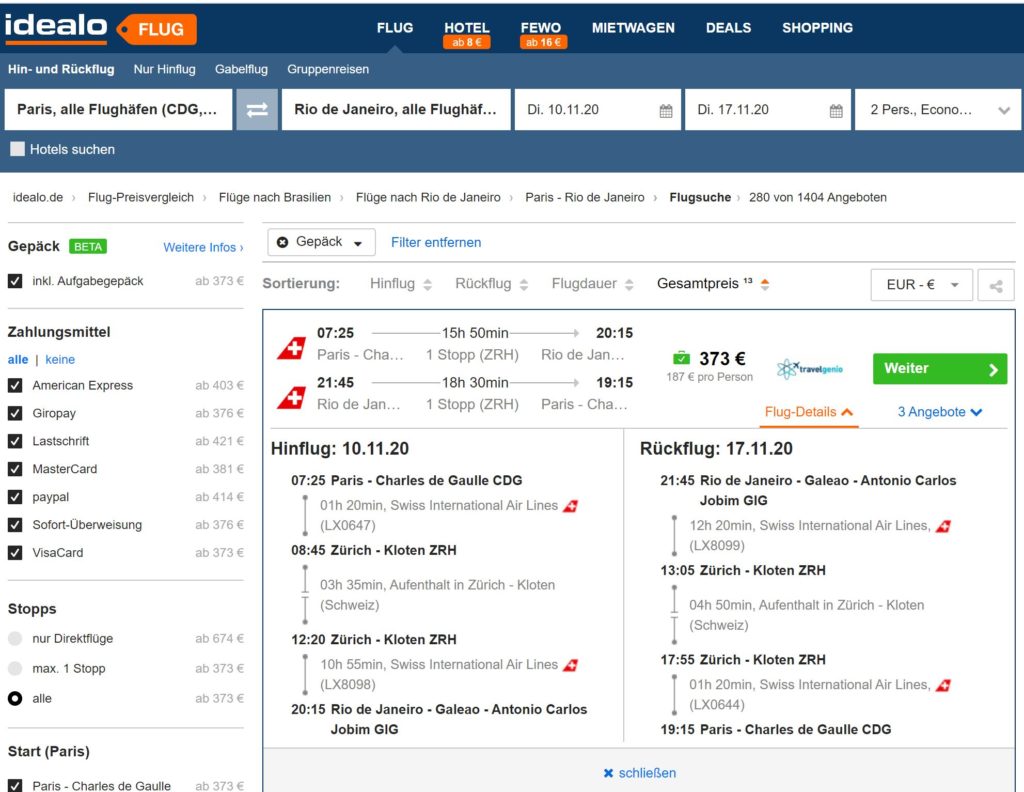Viewport: 1024px width, 792px height.
Task: Open the SHOPPING tab
Action: point(818,28)
